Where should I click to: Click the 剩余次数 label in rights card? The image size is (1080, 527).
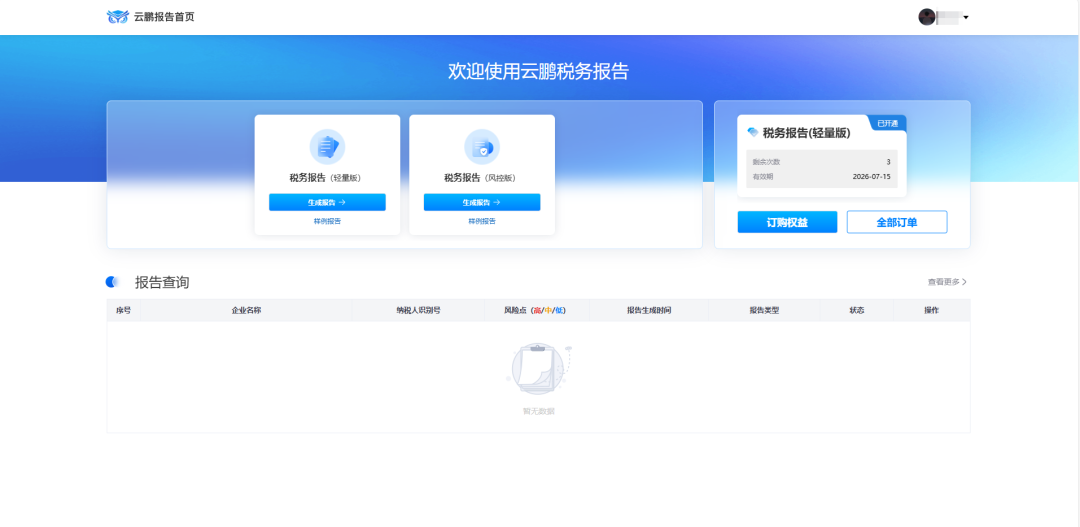[767, 162]
